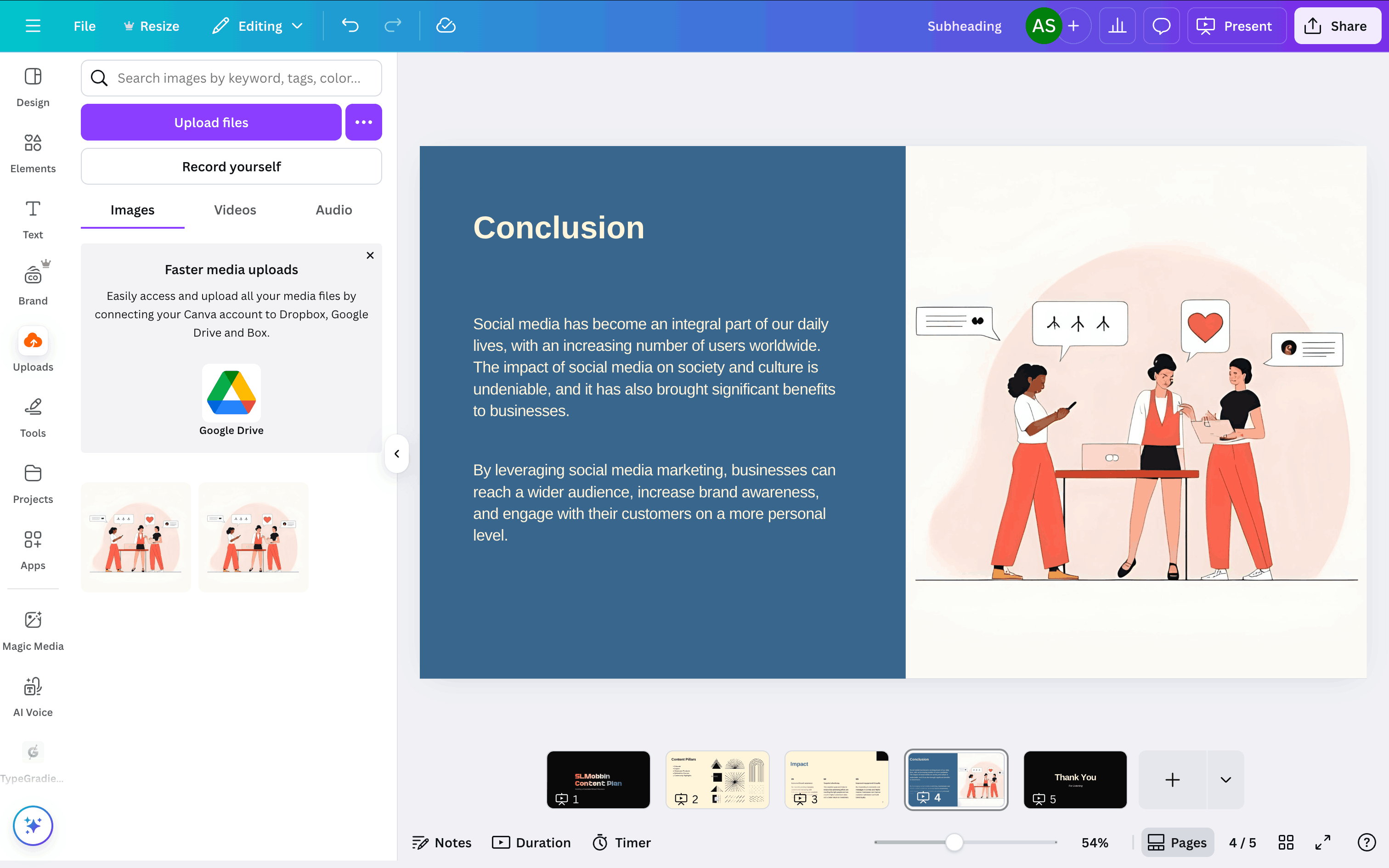Switch to grid view of pages

point(1286,842)
